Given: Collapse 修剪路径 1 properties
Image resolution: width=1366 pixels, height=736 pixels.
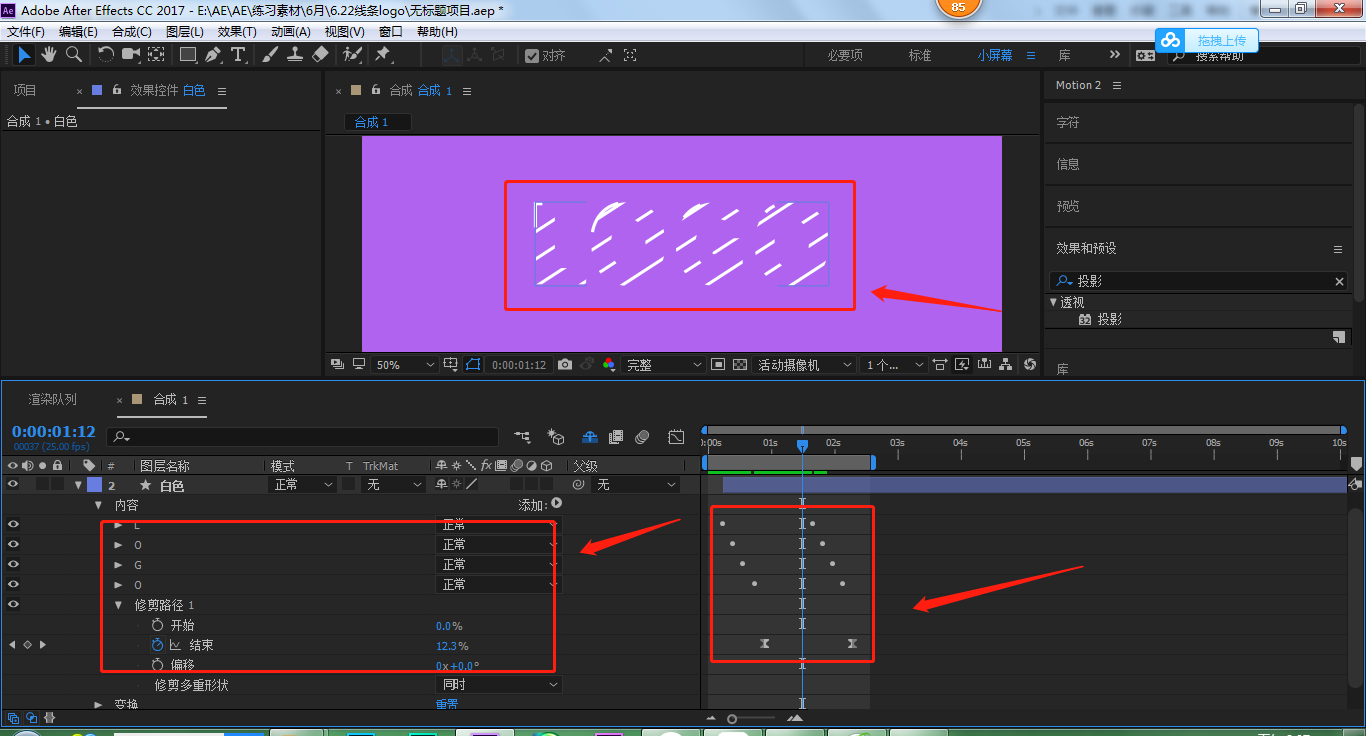Looking at the screenshot, I should (x=118, y=605).
